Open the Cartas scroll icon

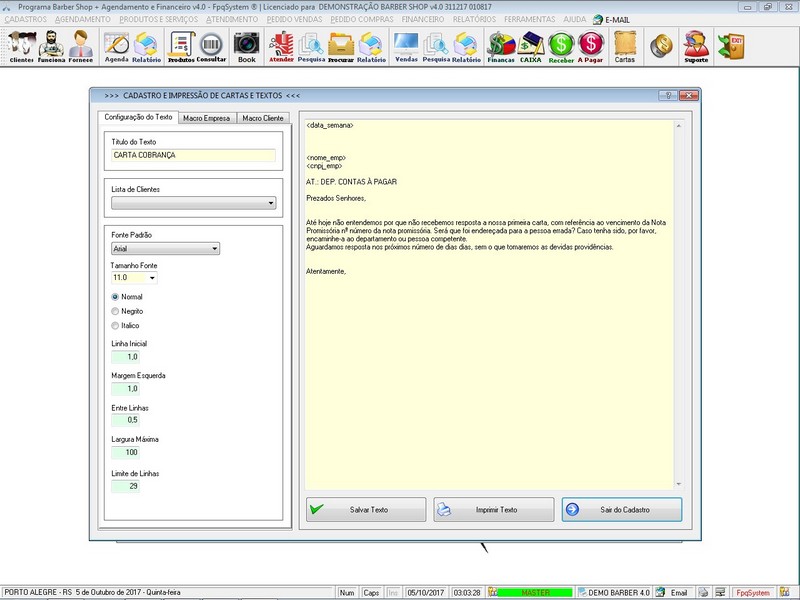tap(625, 47)
